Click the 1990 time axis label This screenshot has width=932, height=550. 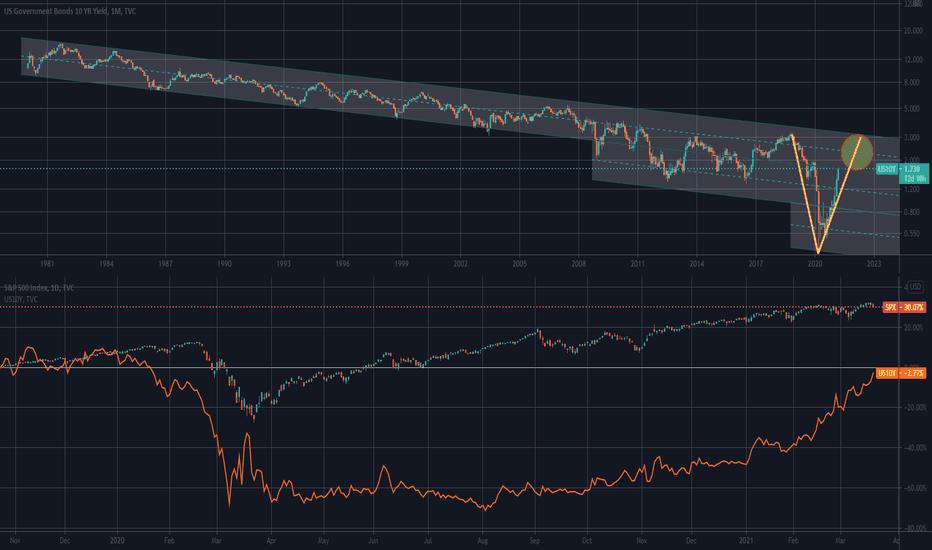pyautogui.click(x=224, y=263)
